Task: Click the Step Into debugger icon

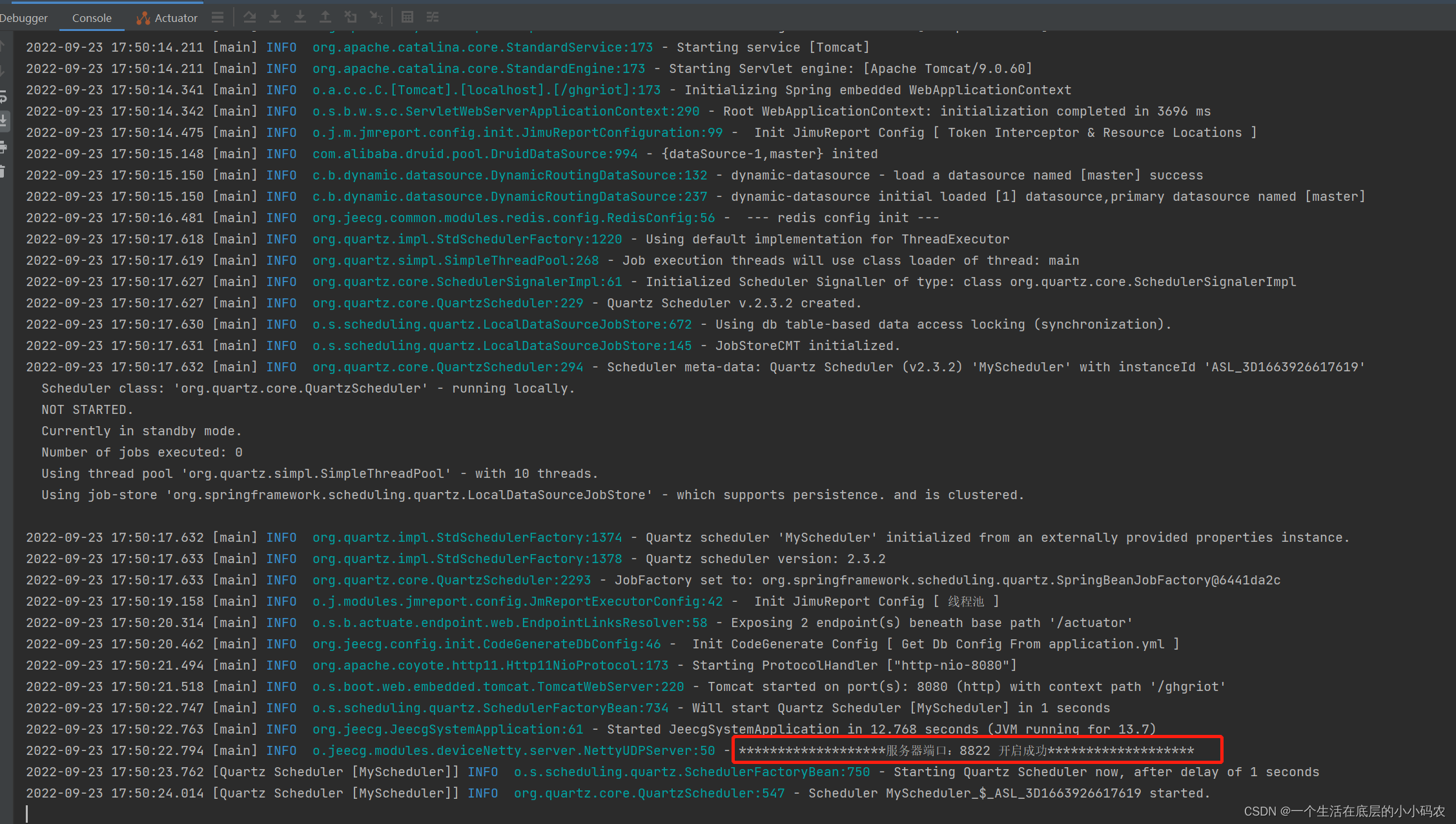Action: [x=275, y=17]
